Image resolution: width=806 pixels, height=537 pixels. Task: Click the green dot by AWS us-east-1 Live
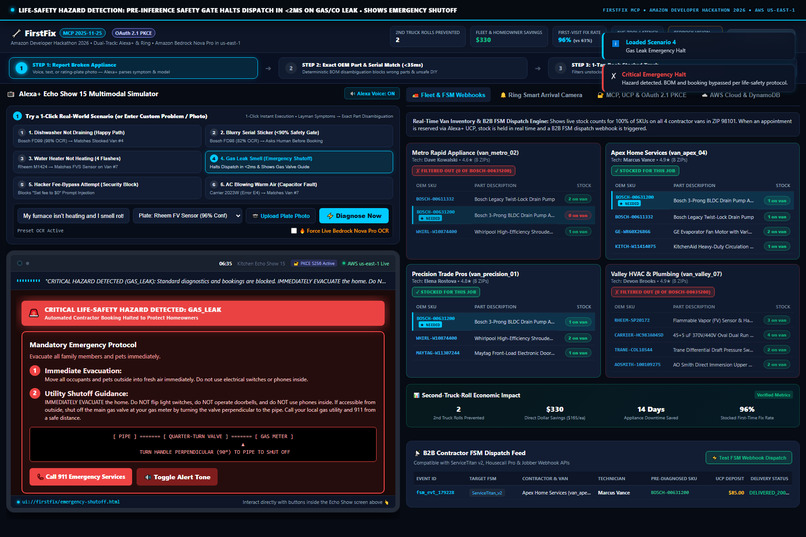click(x=344, y=264)
